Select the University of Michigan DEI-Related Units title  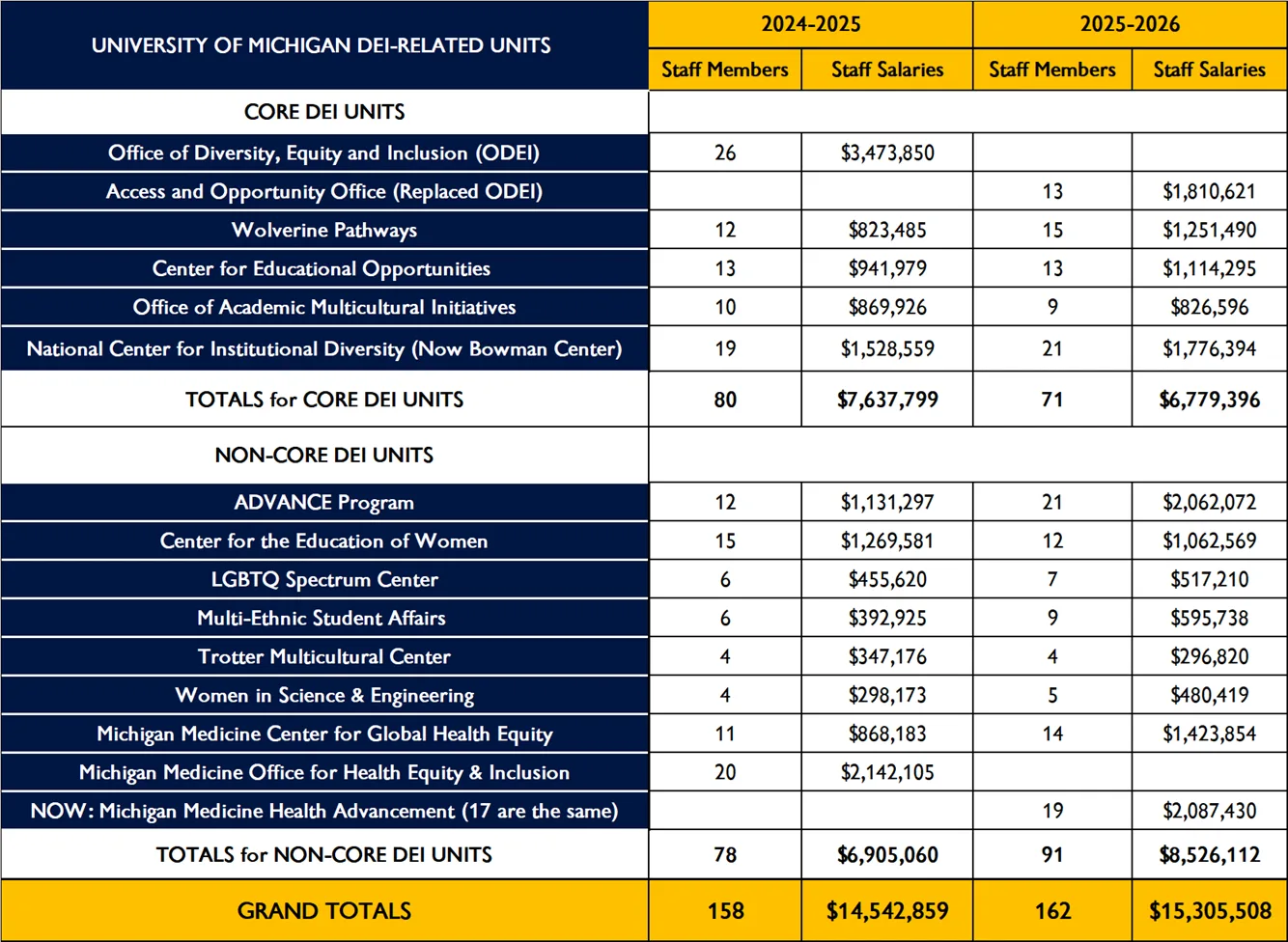[322, 45]
